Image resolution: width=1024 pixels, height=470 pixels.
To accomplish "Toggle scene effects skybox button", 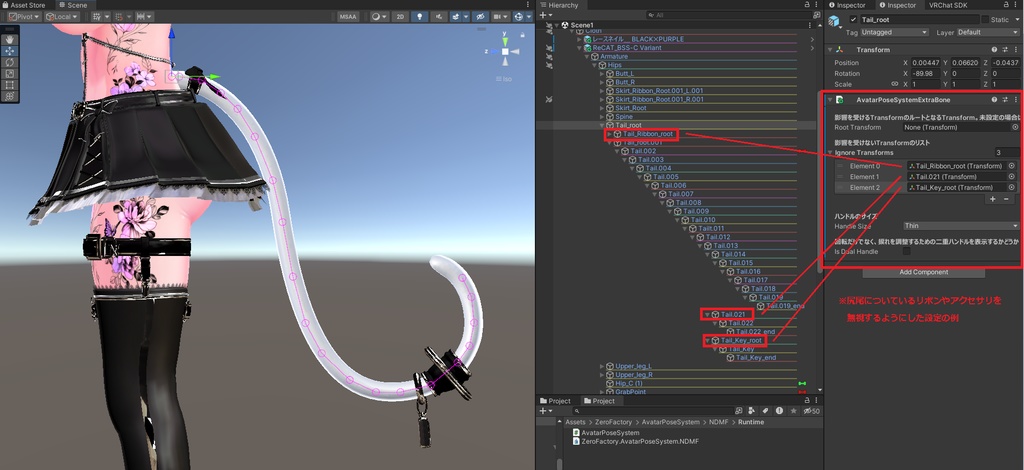I will tap(458, 16).
